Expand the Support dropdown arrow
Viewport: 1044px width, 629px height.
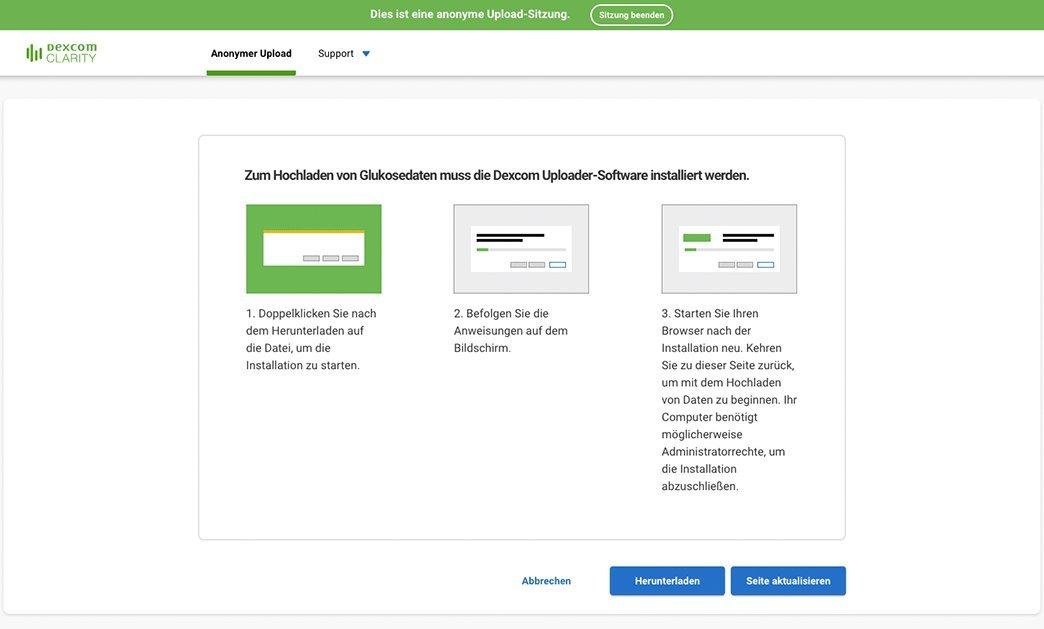[366, 54]
